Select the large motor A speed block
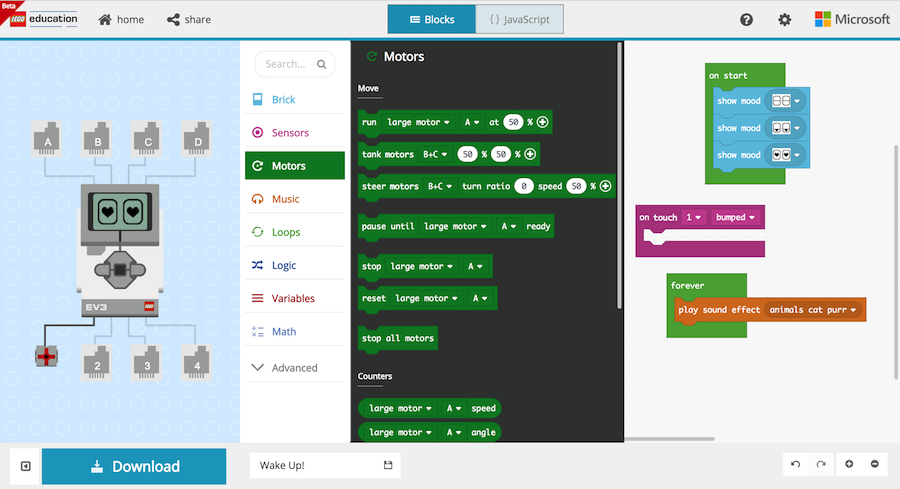 [x=429, y=408]
